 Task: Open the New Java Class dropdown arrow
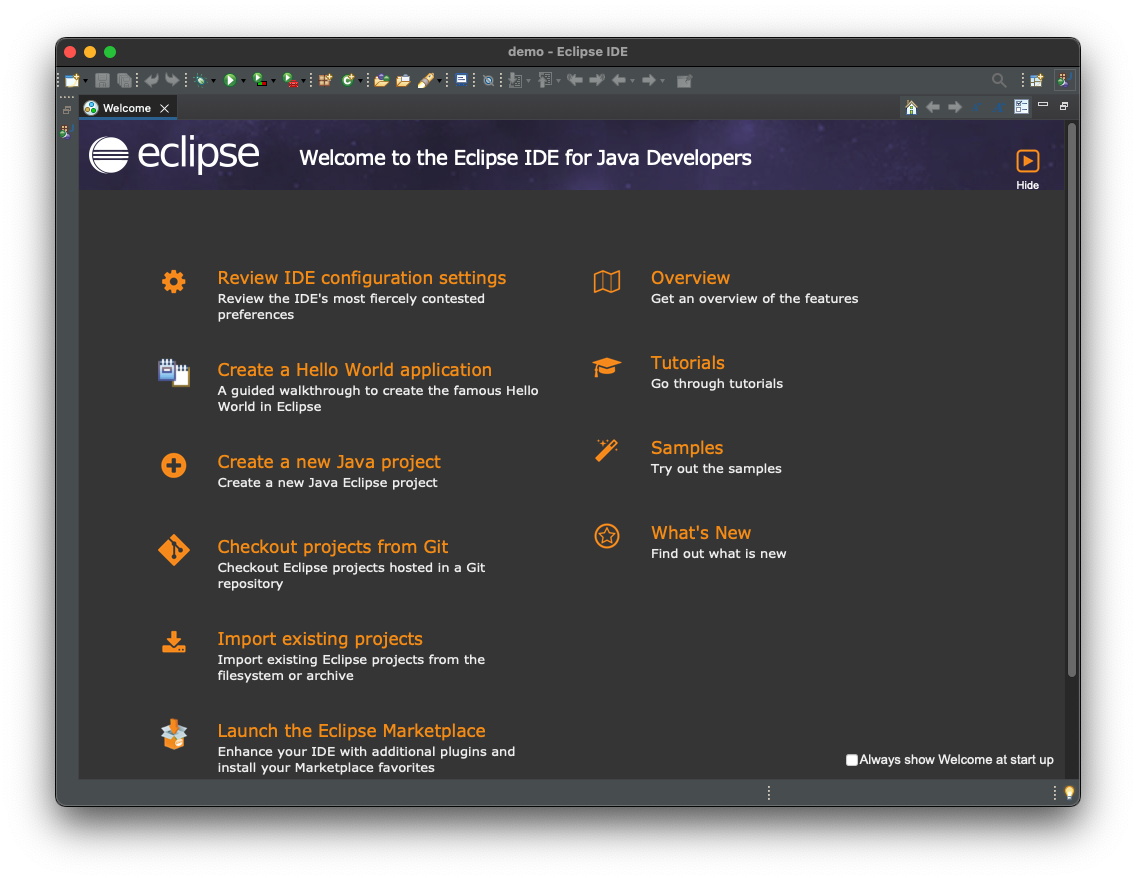click(x=360, y=81)
